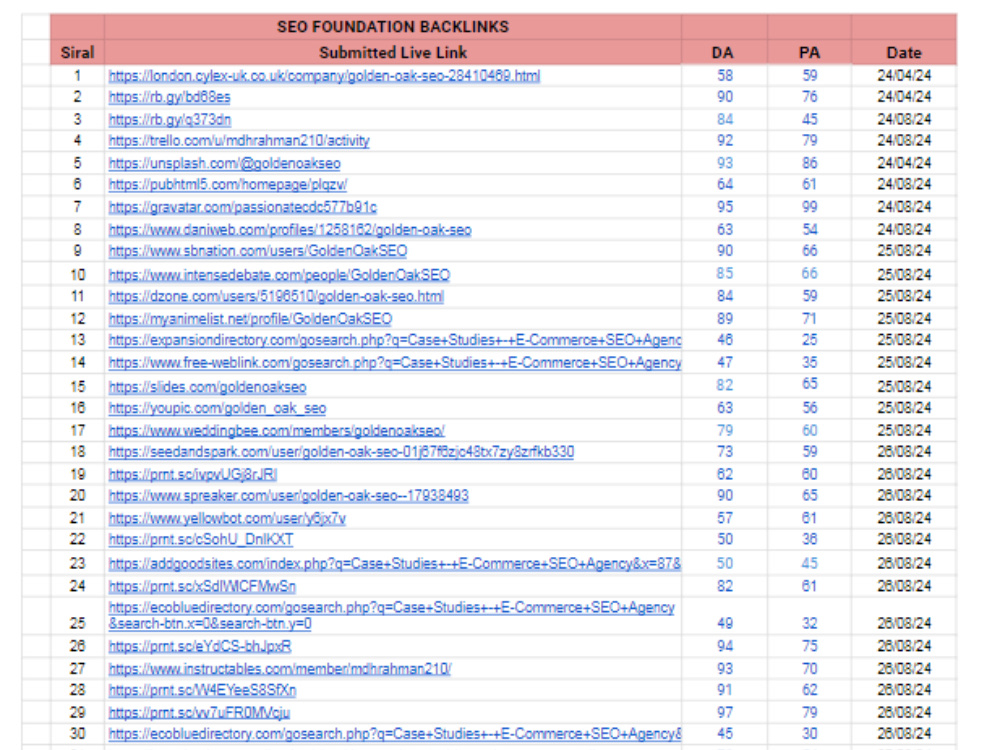
Task: Open the pubhtml5.com homepage link
Action: coord(228,184)
